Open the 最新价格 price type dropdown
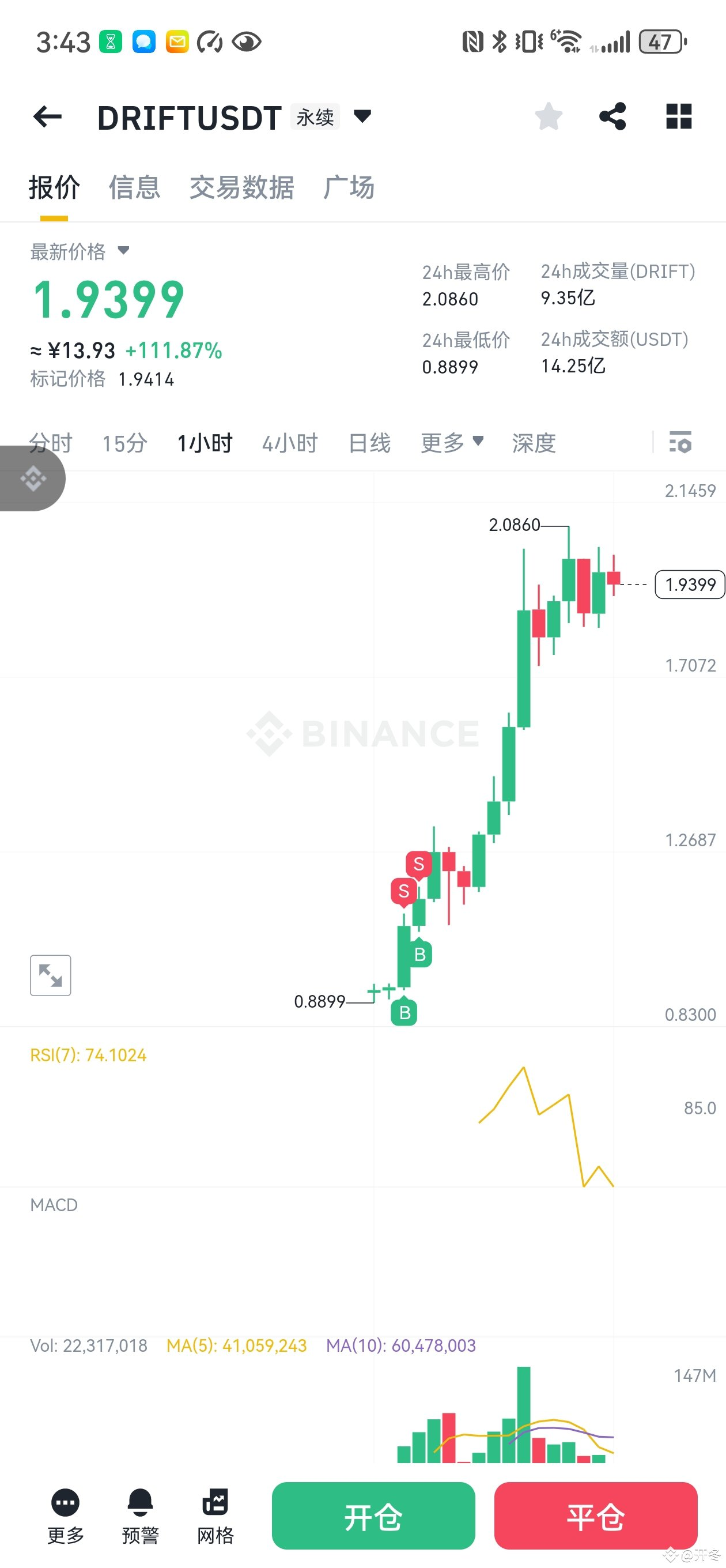Screen dimensions: 726x1568 click(123, 251)
